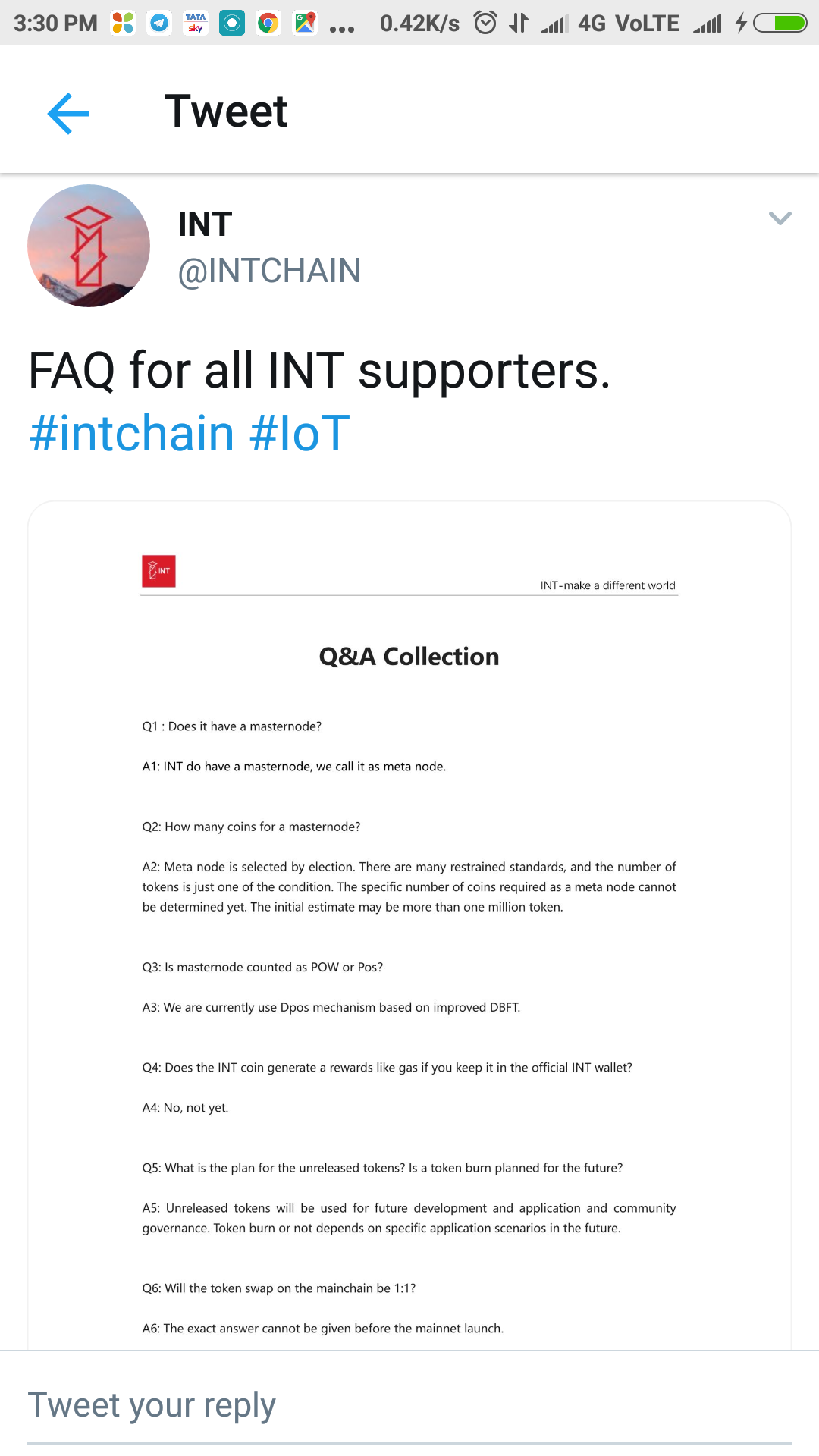The image size is (819, 1456).
Task: Tap the Chrome notification icon
Action: coord(268,24)
